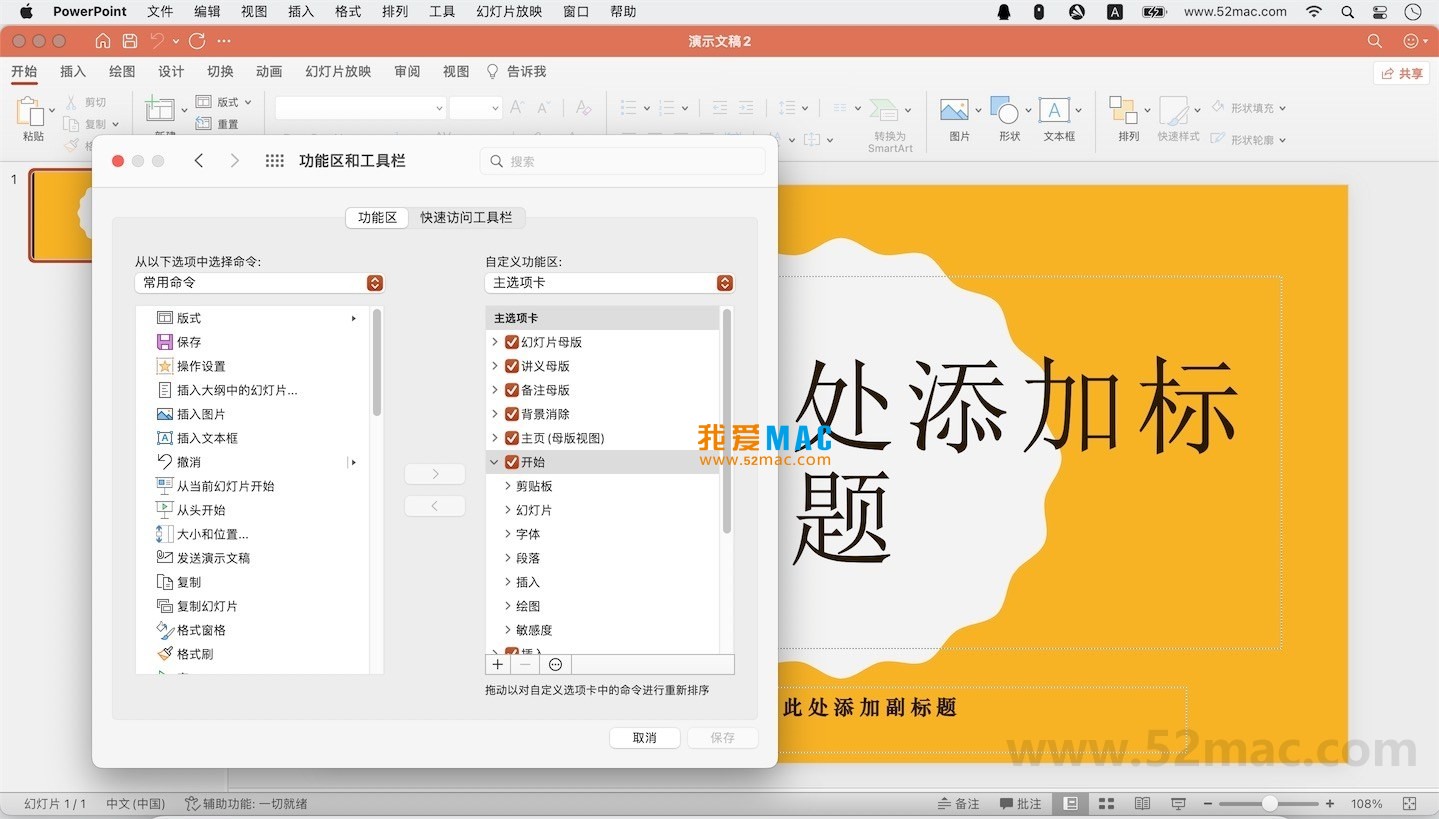Expand the 字体 group
The width and height of the screenshot is (1439, 819).
pyautogui.click(x=508, y=534)
